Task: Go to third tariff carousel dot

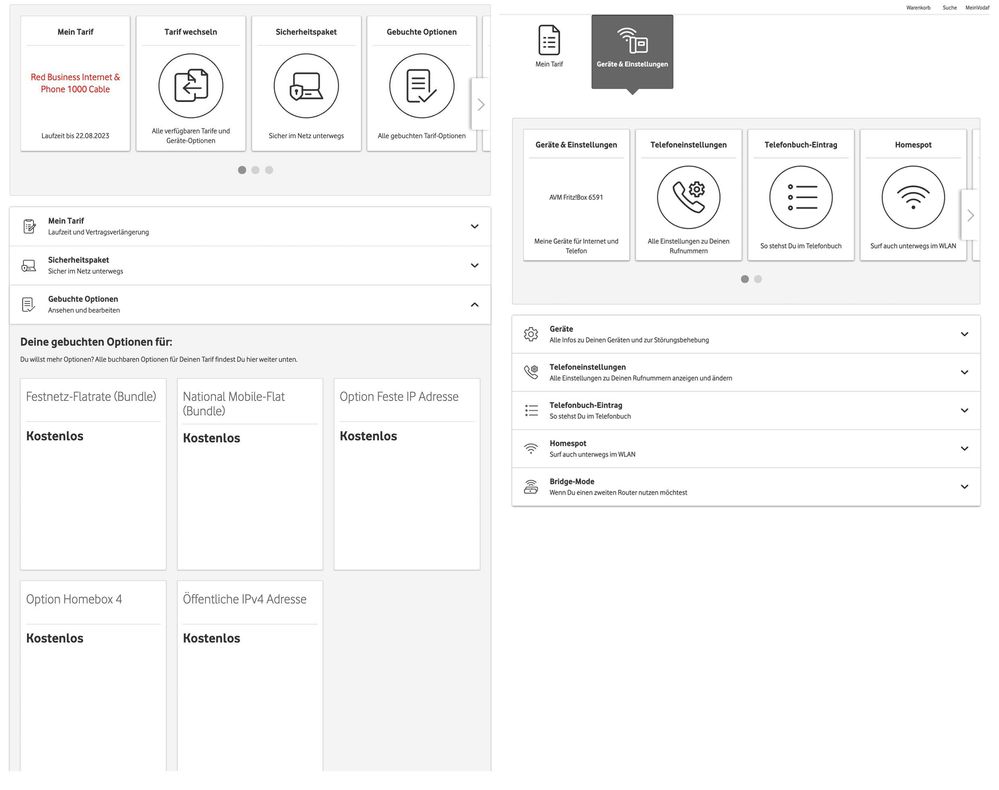Action: [x=269, y=170]
